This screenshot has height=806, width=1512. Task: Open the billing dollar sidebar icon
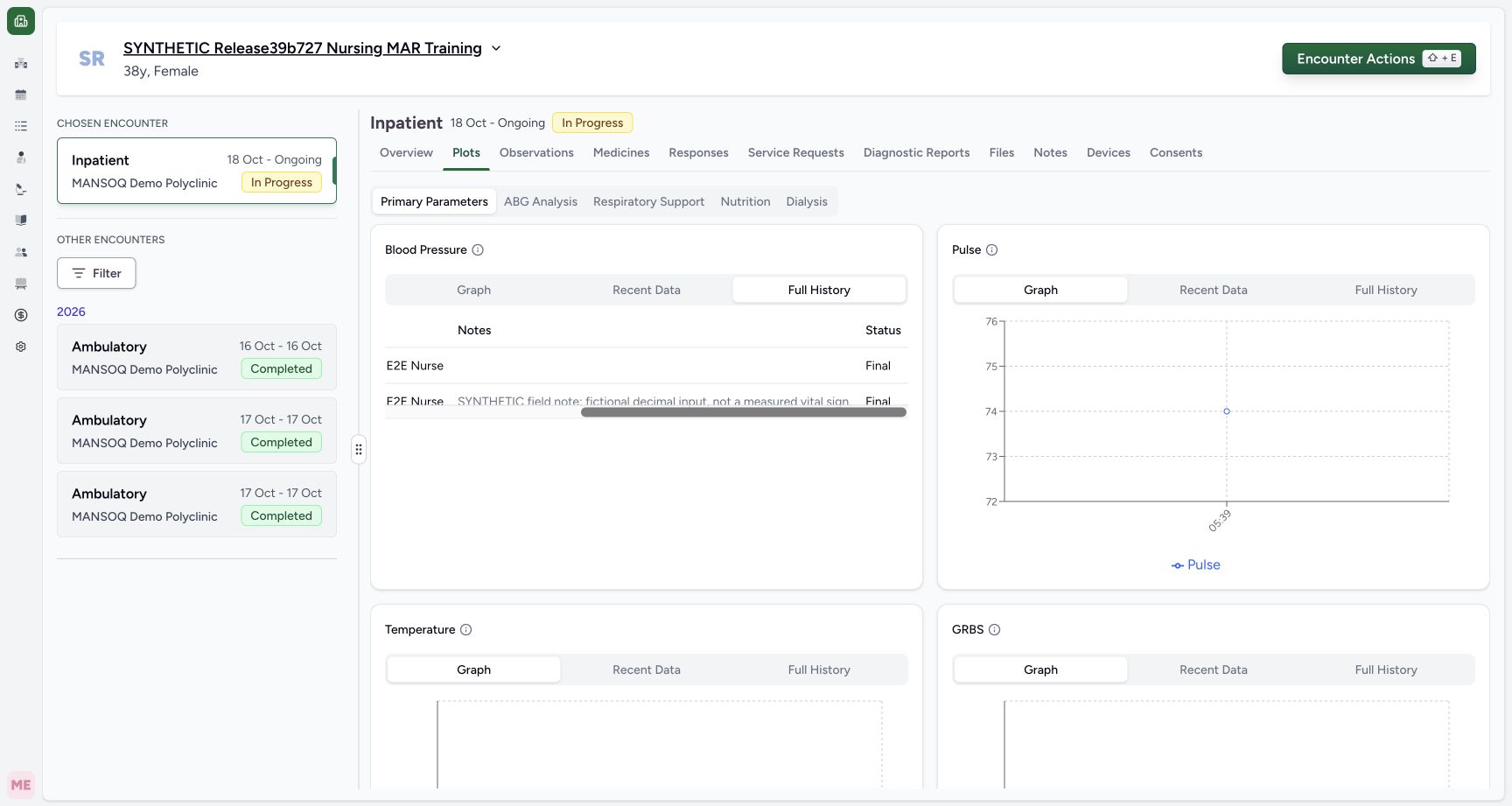(21, 315)
